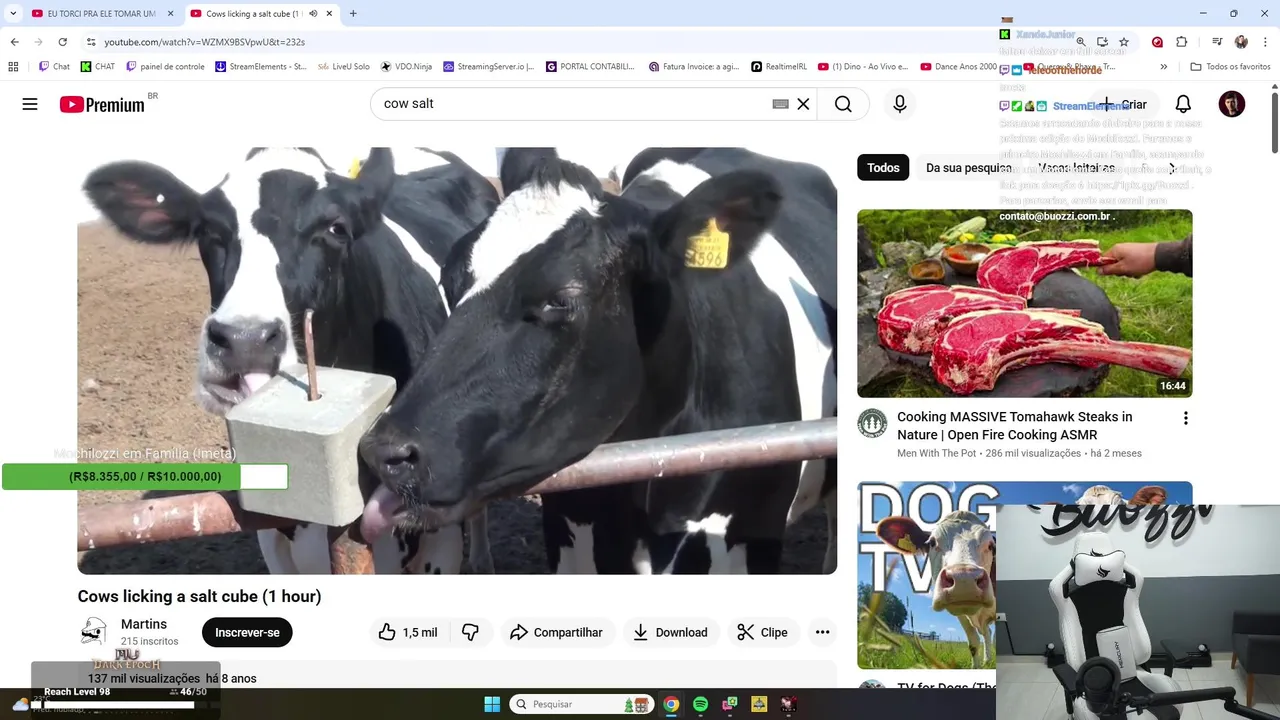Viewport: 1280px width, 720px height.
Task: Download the video
Action: click(670, 632)
